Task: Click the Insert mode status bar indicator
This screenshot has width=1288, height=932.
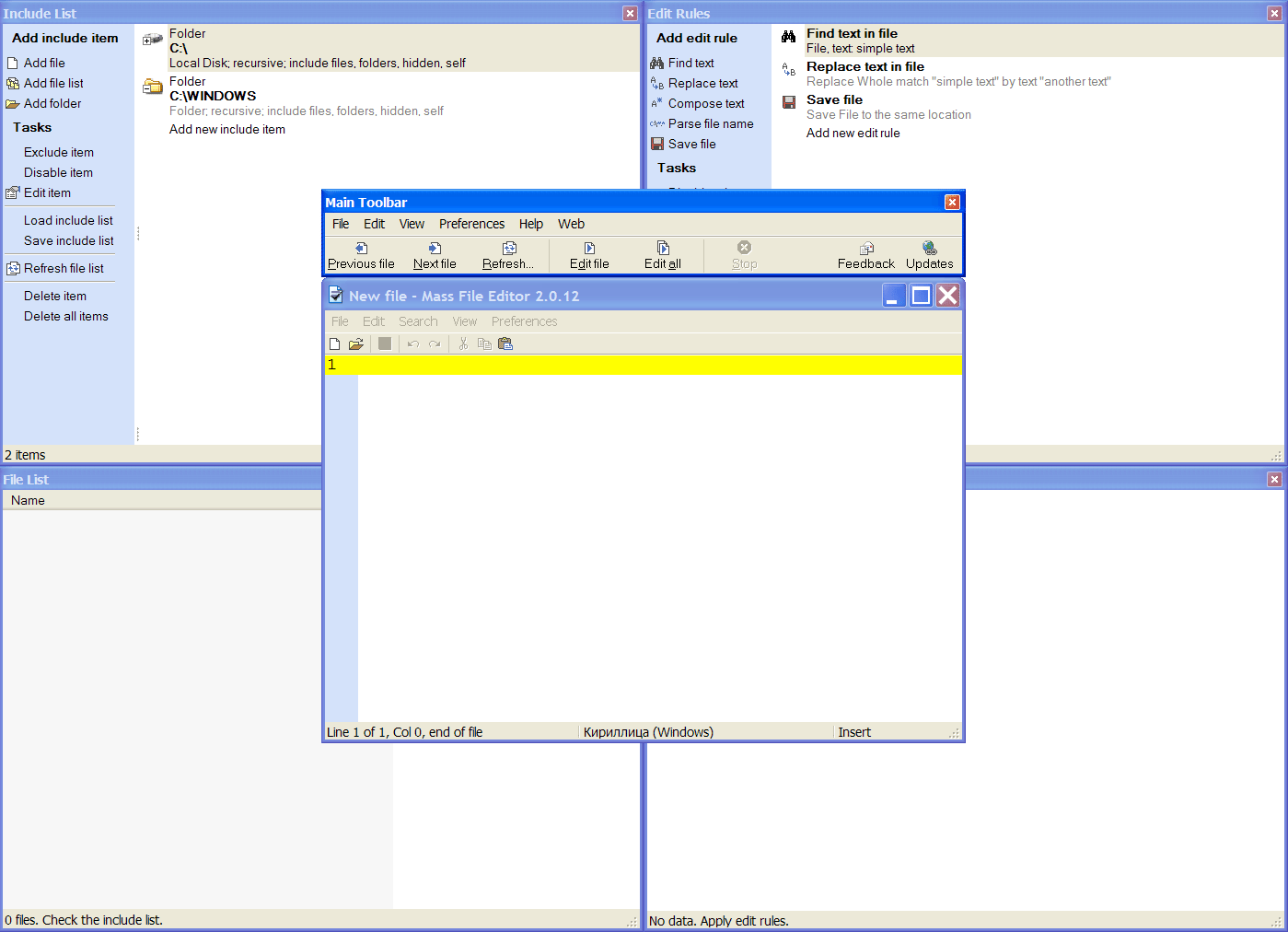Action: click(854, 732)
